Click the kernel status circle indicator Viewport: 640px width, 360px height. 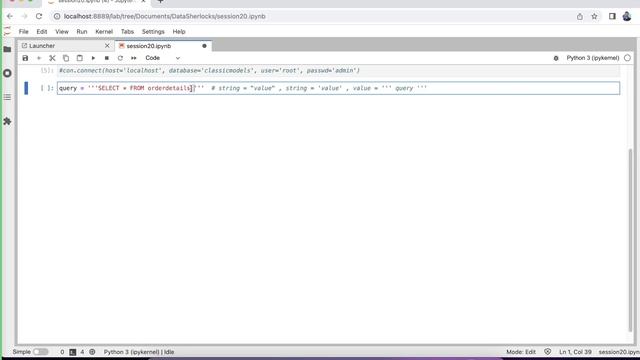click(627, 58)
